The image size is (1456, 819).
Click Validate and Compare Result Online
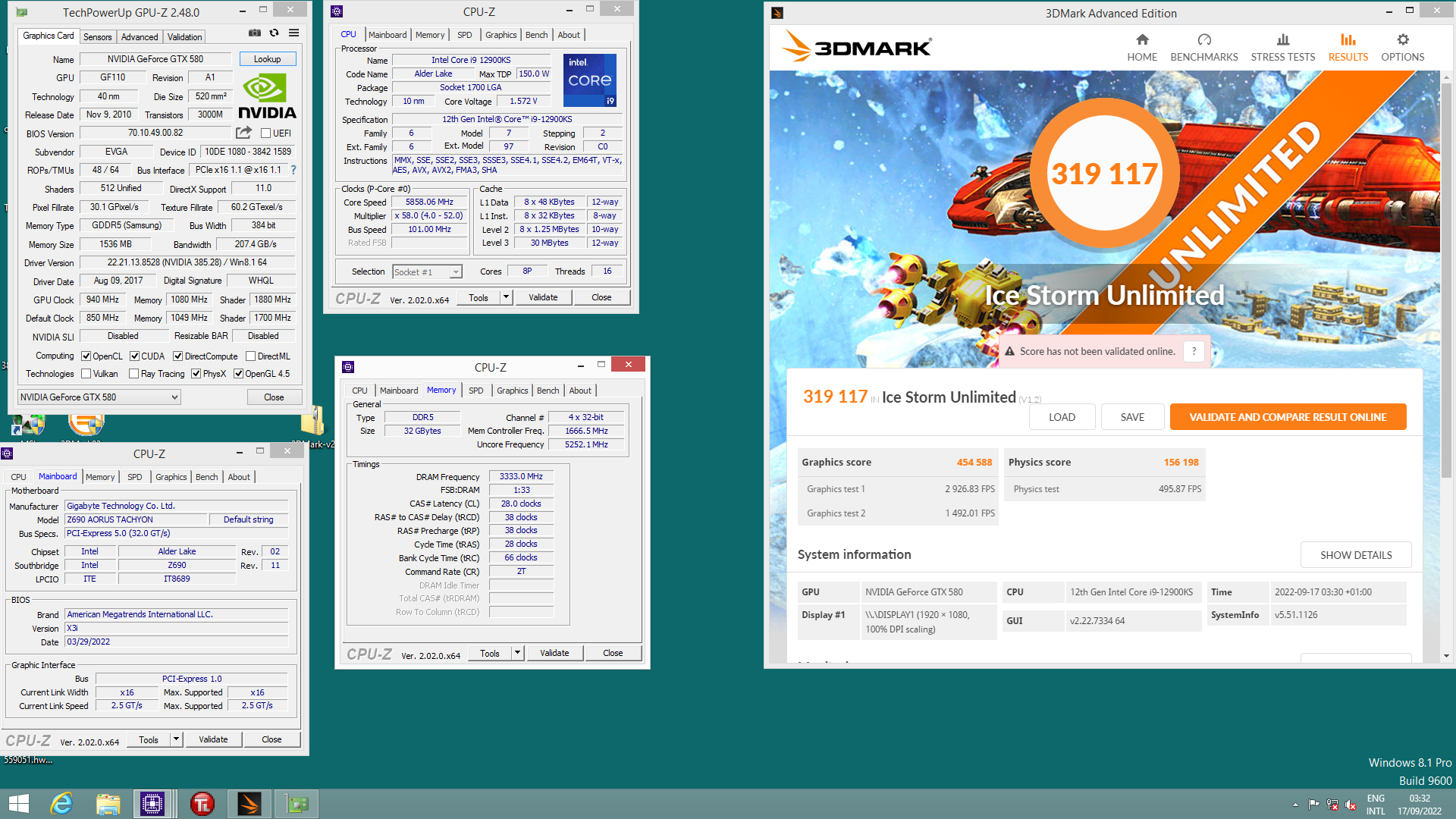pos(1288,417)
